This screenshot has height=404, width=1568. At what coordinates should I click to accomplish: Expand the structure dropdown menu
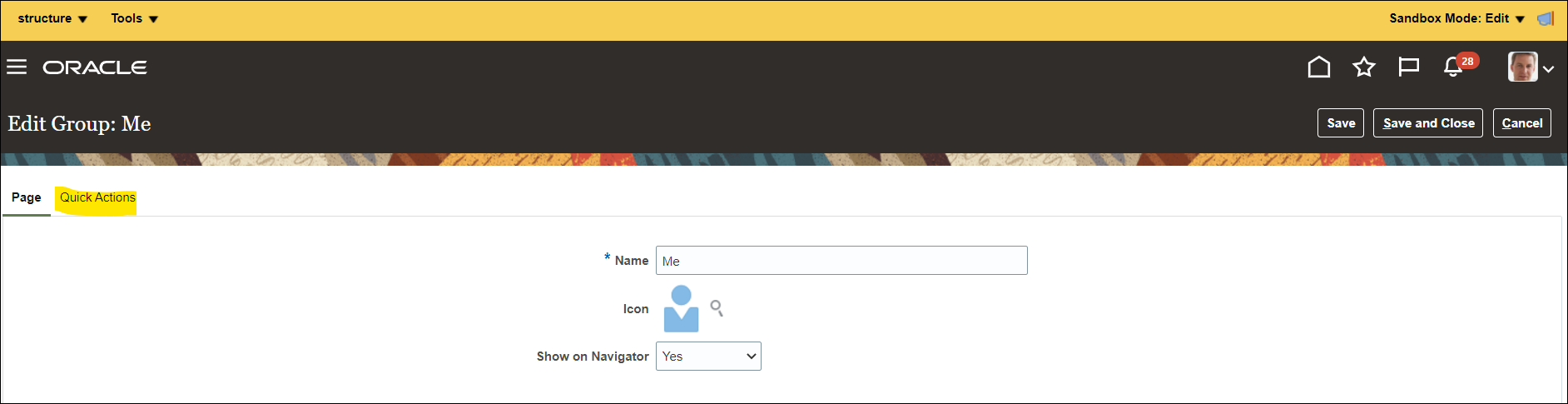tap(52, 18)
